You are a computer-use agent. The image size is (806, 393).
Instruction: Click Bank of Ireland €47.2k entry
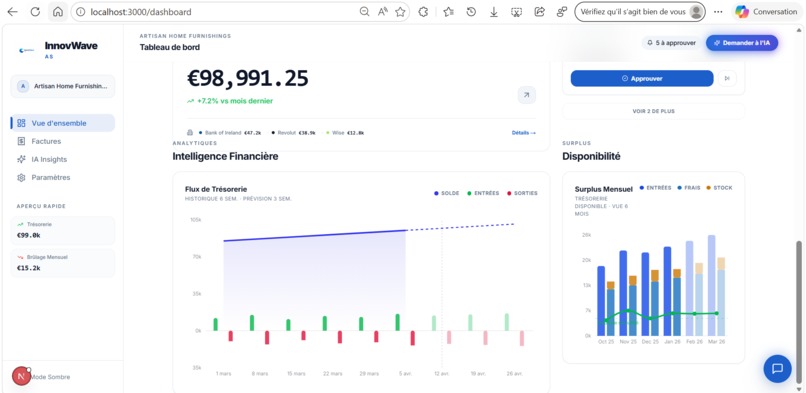[230, 133]
